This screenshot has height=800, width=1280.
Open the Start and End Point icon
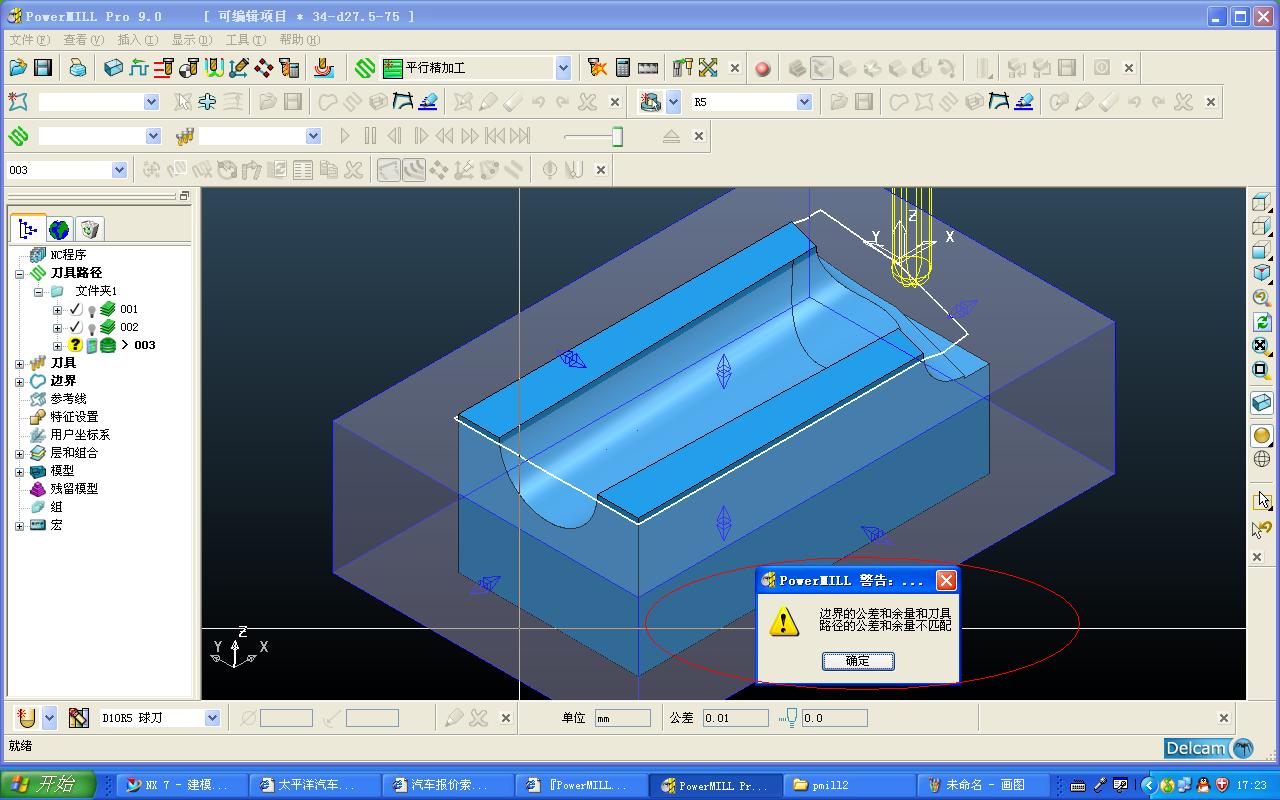tap(189, 68)
